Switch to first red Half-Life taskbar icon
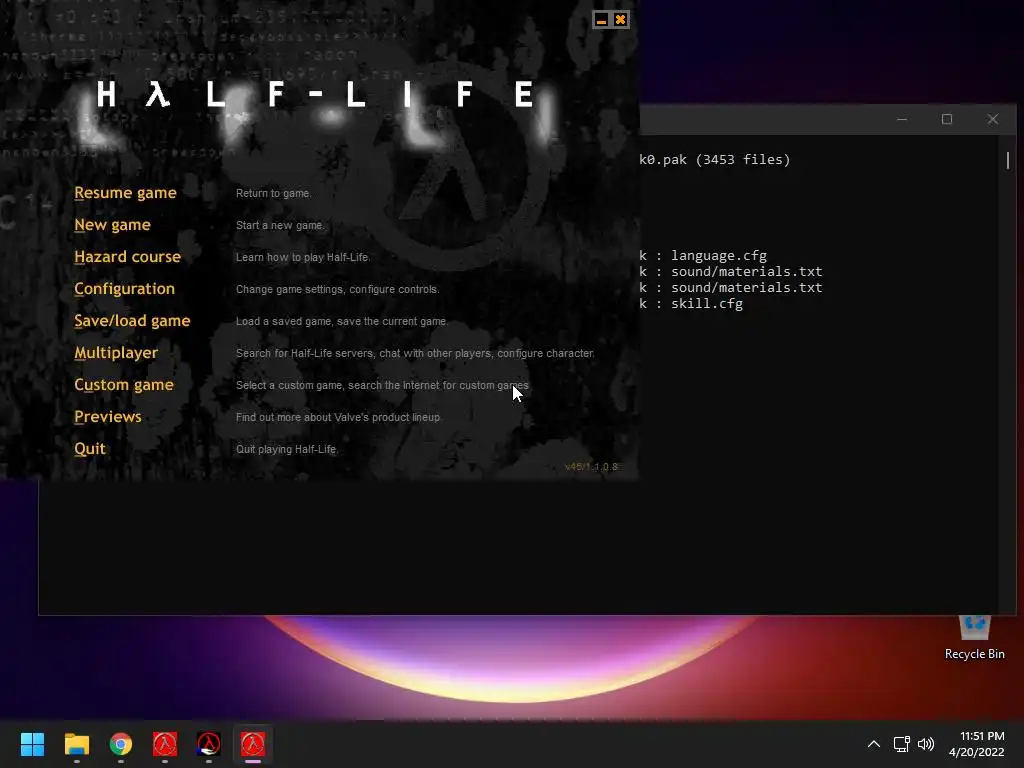The height and width of the screenshot is (768, 1024). (x=165, y=744)
